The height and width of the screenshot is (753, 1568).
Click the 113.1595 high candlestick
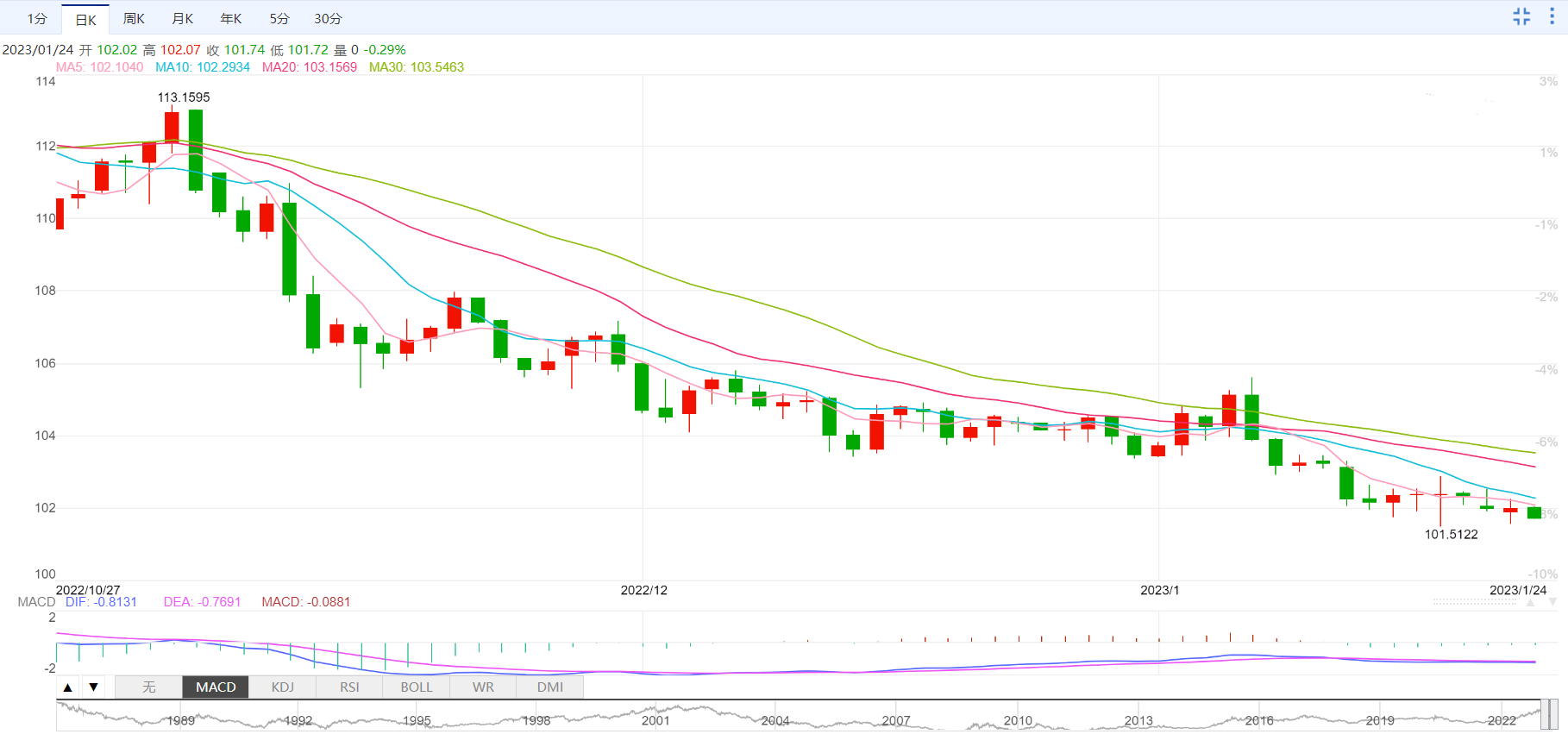point(172,127)
